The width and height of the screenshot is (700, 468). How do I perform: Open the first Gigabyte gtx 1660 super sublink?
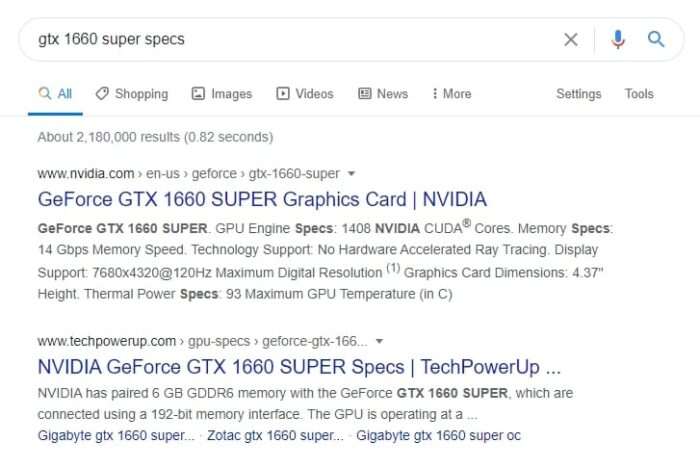click(116, 435)
